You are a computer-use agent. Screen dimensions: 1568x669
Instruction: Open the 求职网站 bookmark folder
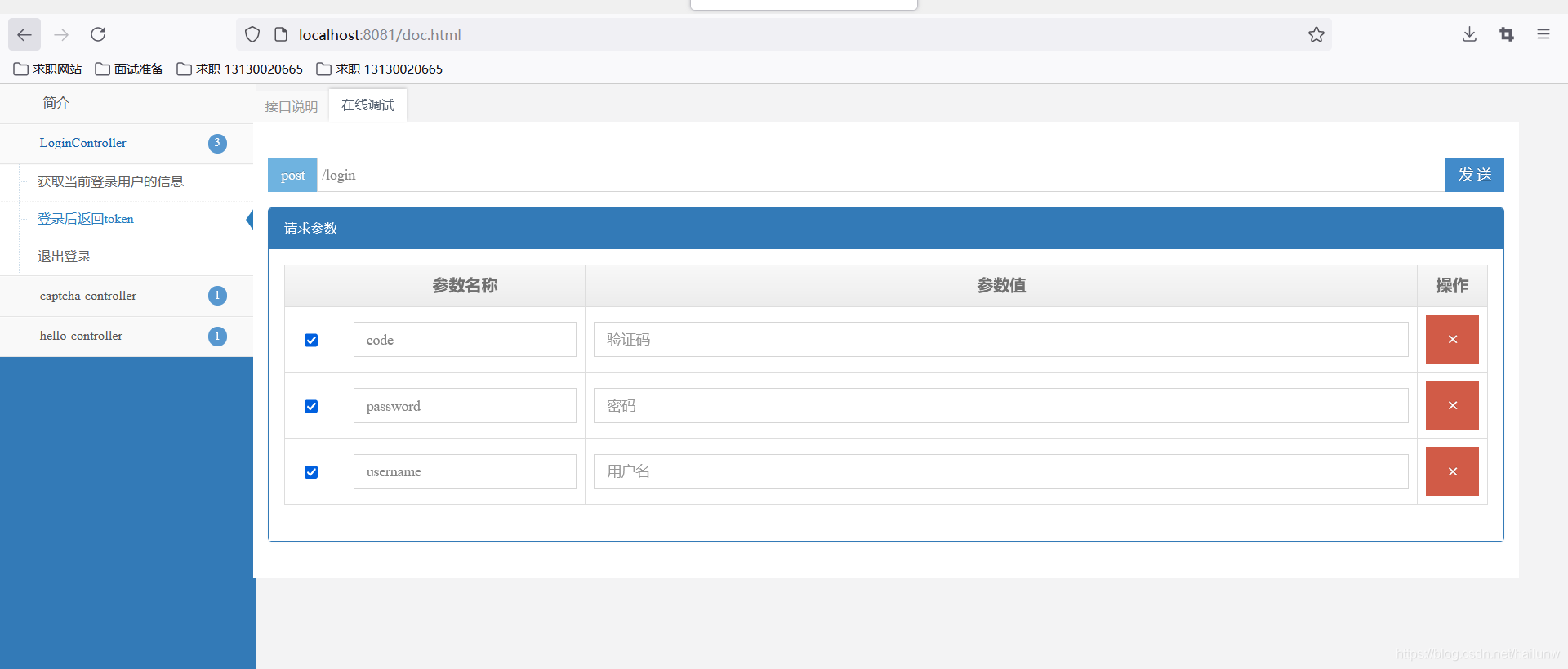point(47,69)
